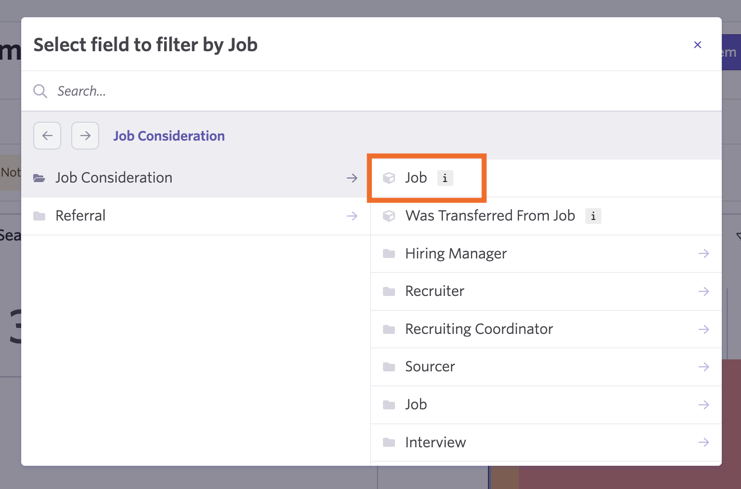The height and width of the screenshot is (489, 741).
Task: Expand Sourcer using its arrow
Action: 704,367
